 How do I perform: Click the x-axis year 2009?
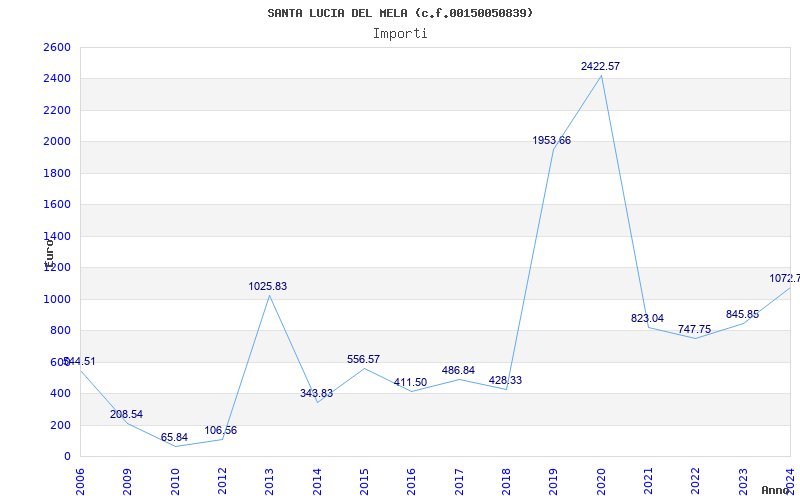pos(128,482)
